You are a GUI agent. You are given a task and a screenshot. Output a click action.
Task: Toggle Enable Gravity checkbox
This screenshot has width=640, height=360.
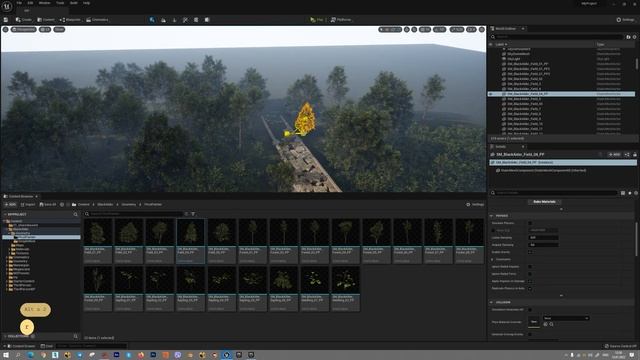tap(530, 252)
